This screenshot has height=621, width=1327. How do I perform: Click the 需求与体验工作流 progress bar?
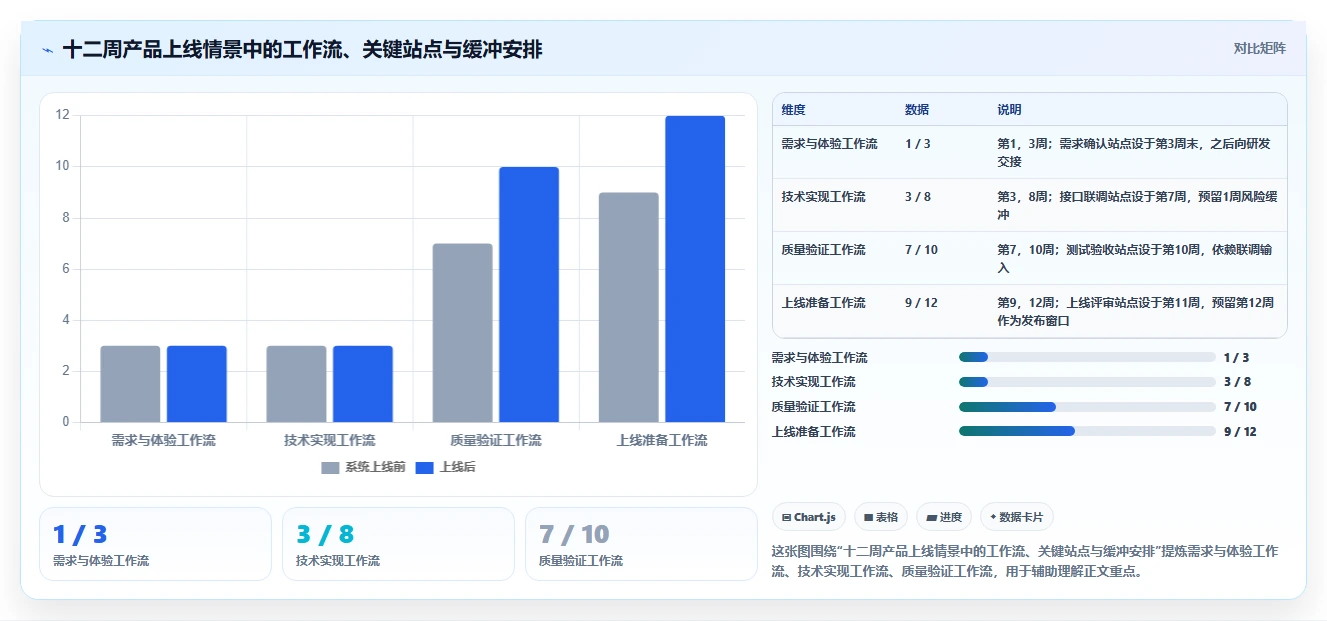point(1087,357)
